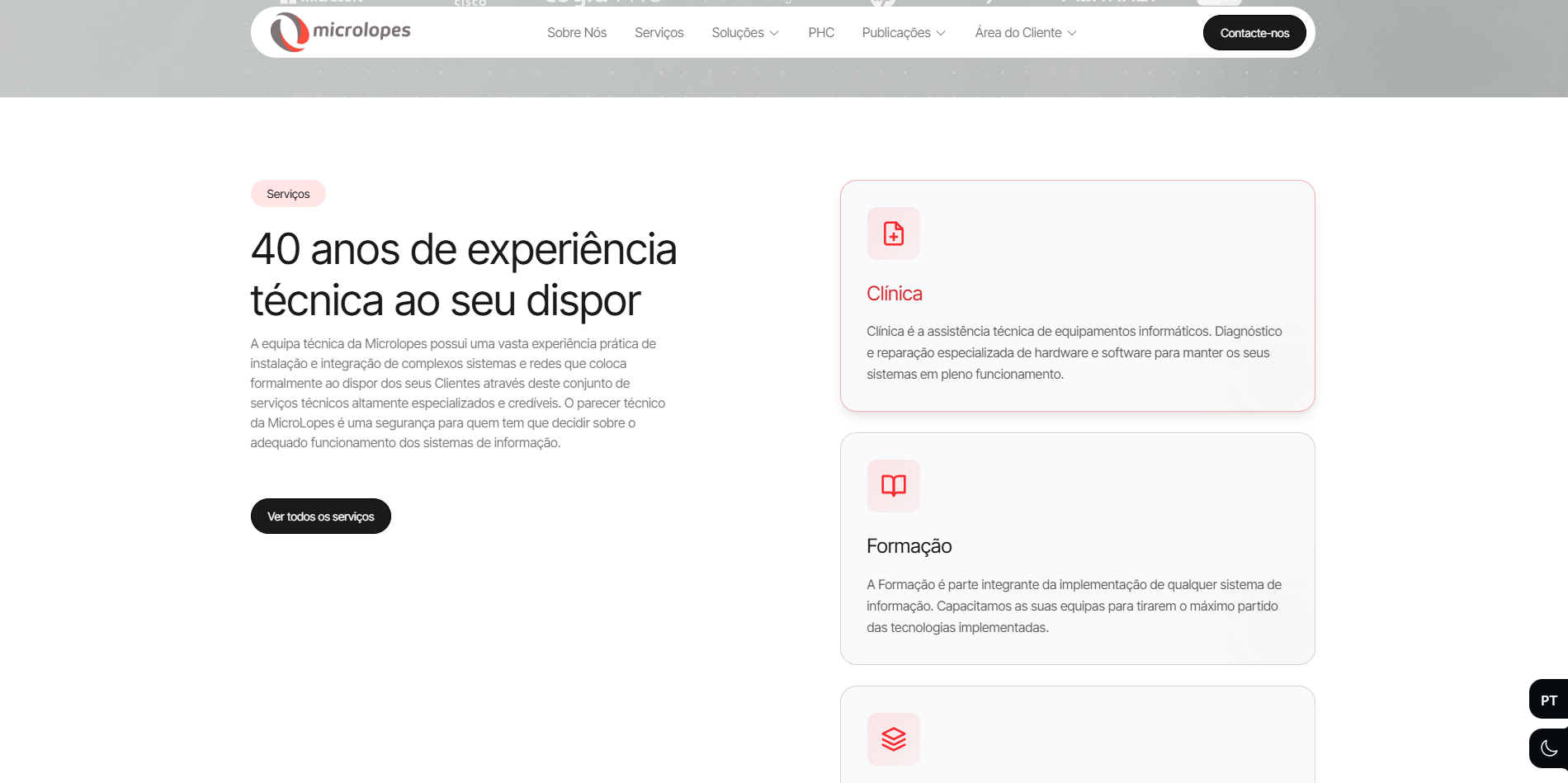Click the Formação description paragraph
1568x783 pixels.
point(1074,606)
